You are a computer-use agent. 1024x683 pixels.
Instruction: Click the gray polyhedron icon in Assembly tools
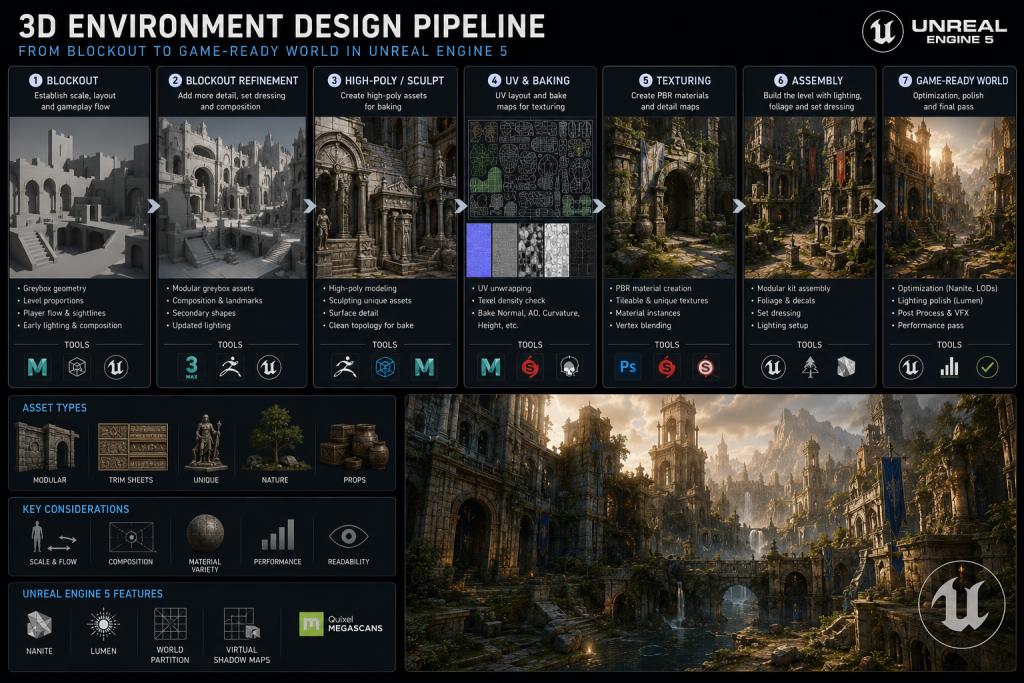[x=846, y=367]
